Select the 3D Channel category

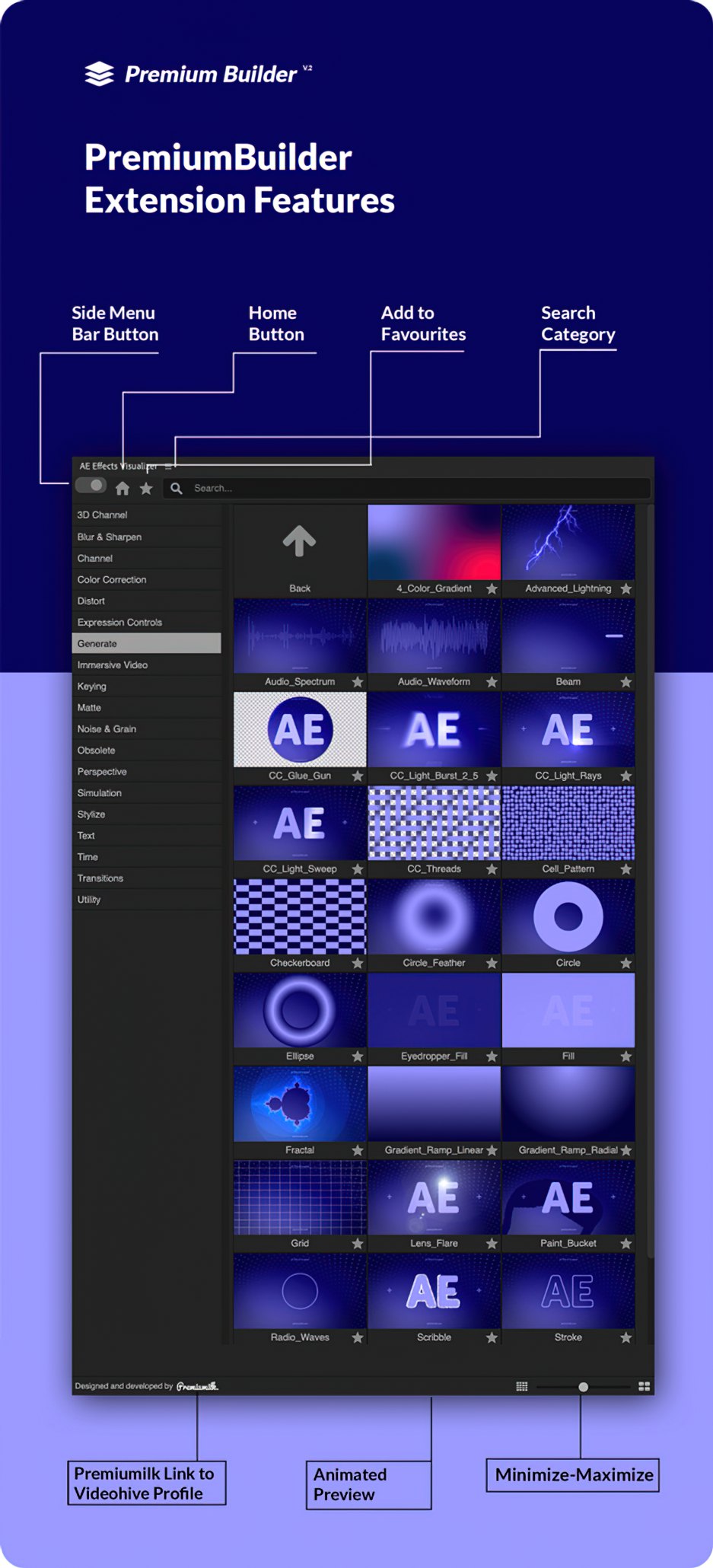[x=147, y=515]
